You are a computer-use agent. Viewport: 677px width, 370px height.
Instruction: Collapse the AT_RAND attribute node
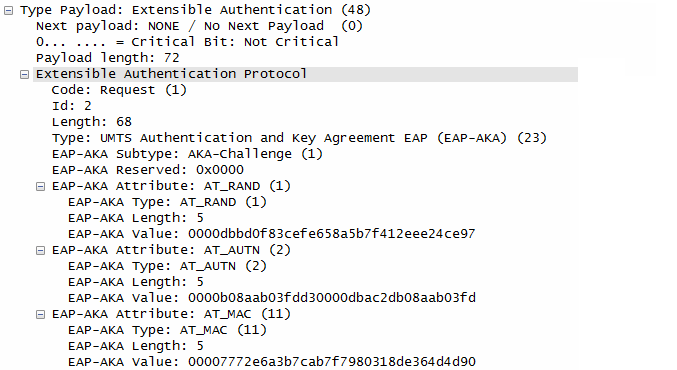pos(40,187)
